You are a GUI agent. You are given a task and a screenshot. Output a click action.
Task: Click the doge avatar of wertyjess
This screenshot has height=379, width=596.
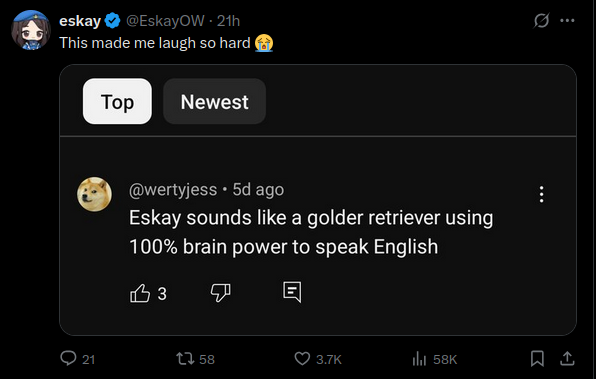pos(94,194)
